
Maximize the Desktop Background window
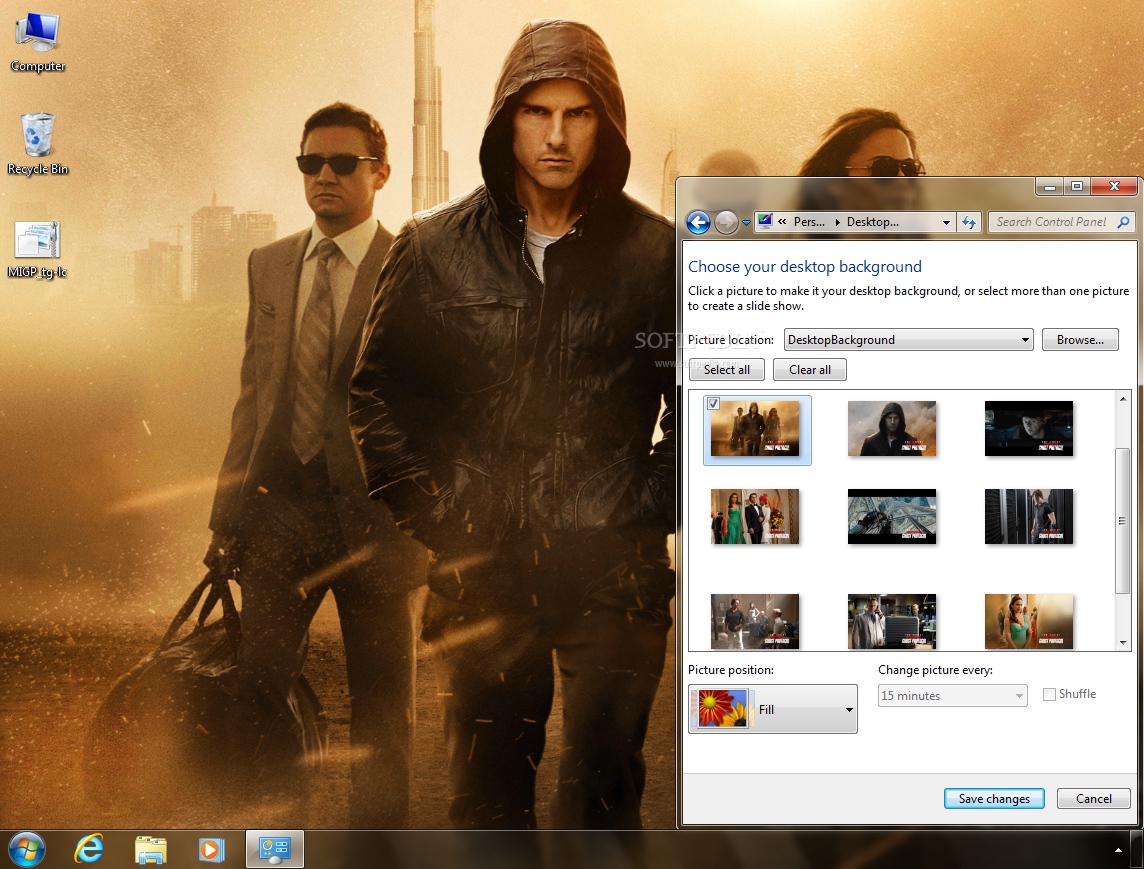[x=1077, y=187]
